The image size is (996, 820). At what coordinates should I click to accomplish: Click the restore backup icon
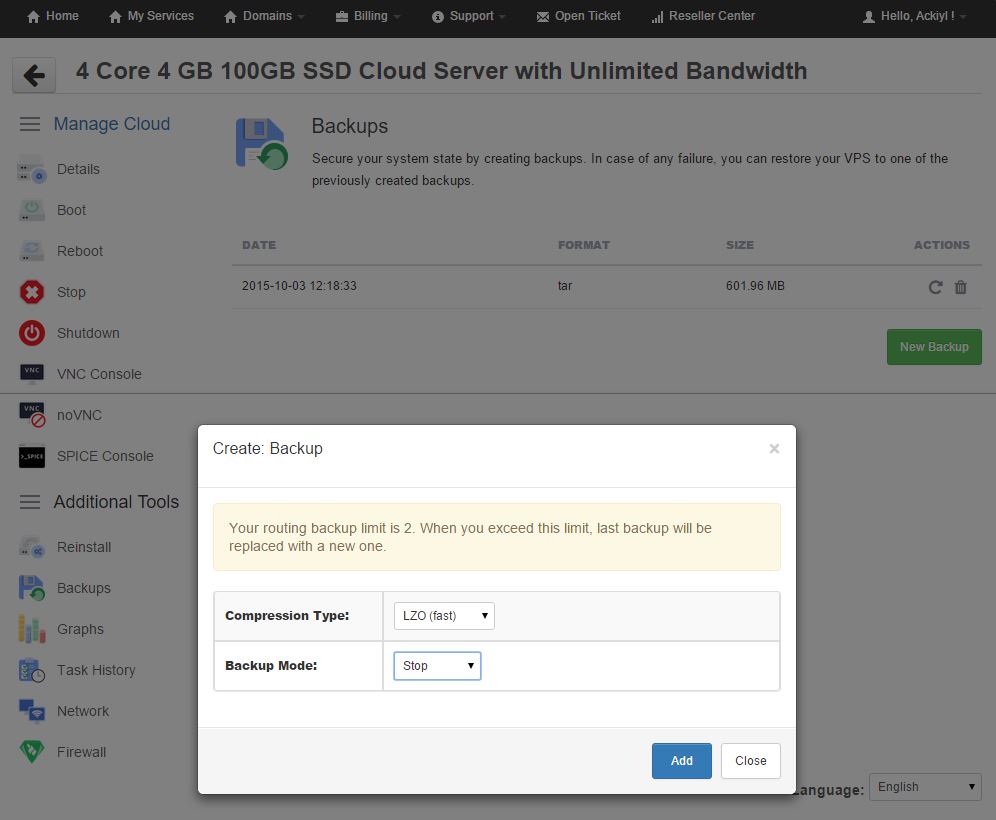coord(935,287)
